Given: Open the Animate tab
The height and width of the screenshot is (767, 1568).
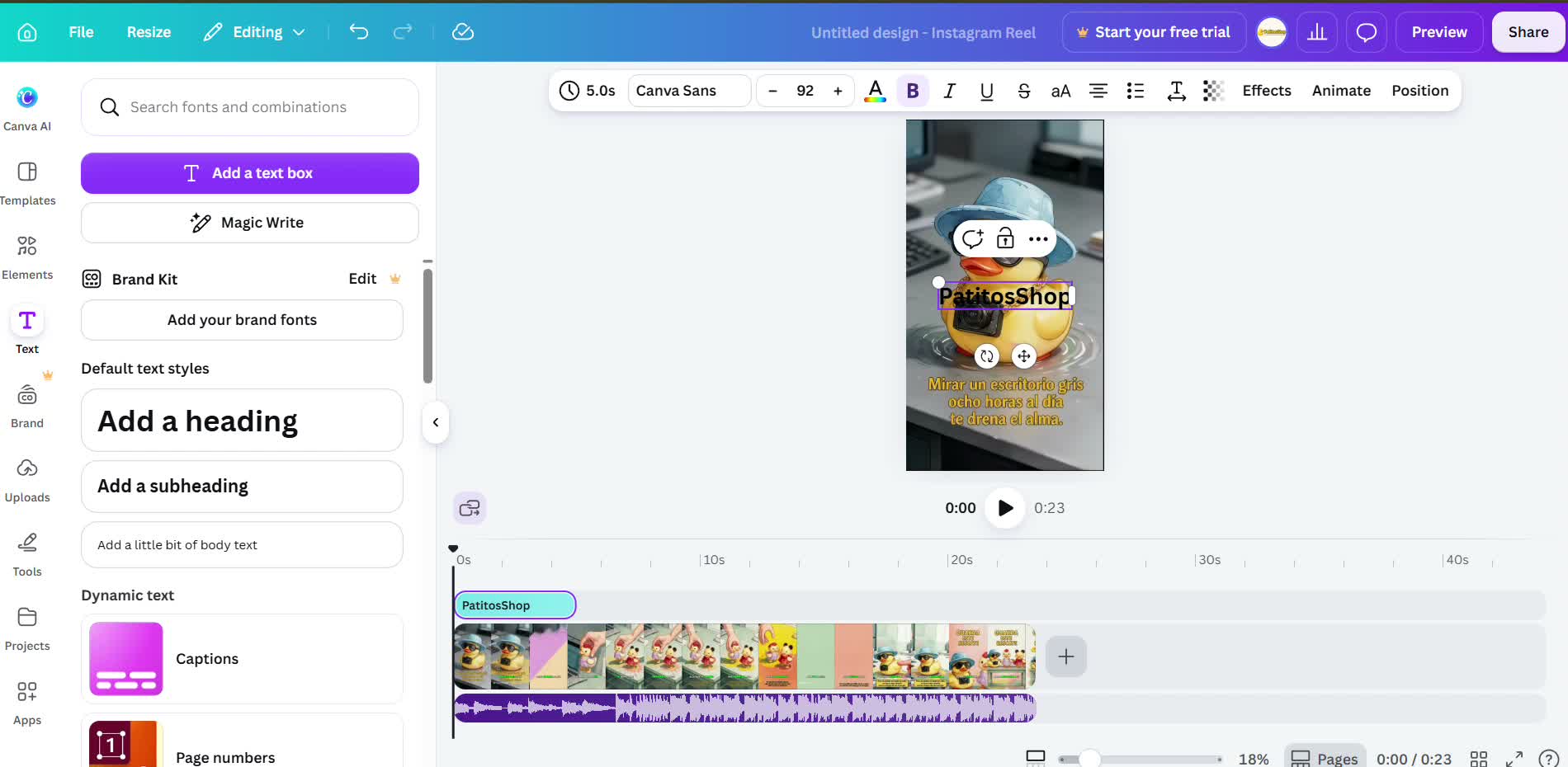Looking at the screenshot, I should 1341,91.
